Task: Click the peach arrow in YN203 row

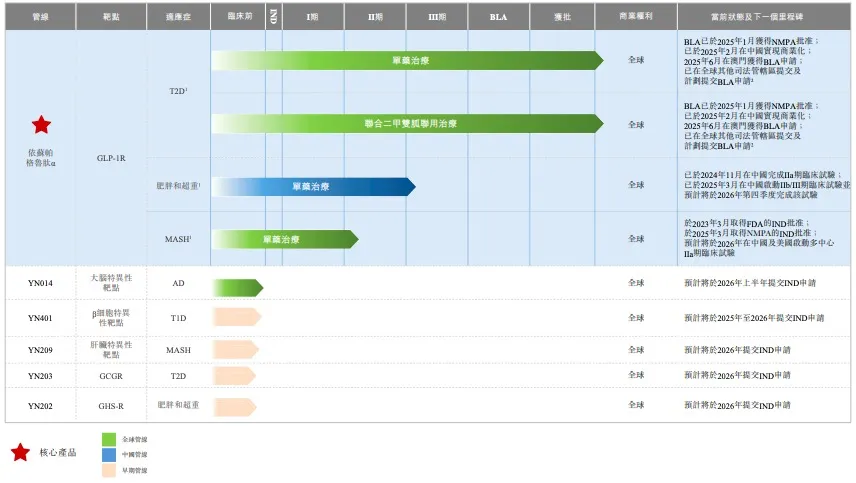Action: coord(236,376)
